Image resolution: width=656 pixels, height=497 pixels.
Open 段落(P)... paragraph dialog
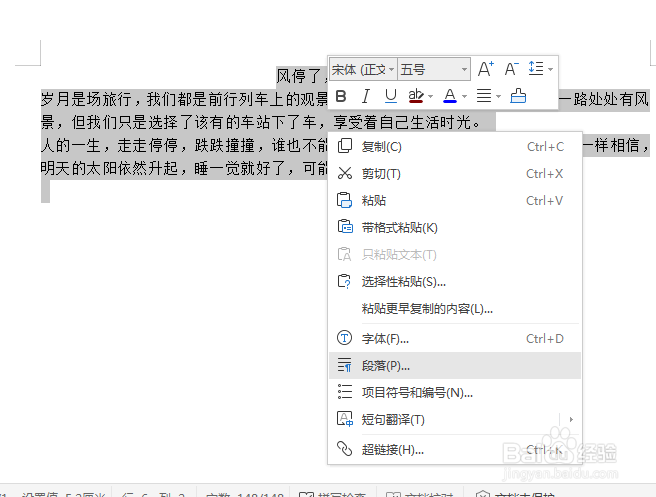click(x=455, y=366)
